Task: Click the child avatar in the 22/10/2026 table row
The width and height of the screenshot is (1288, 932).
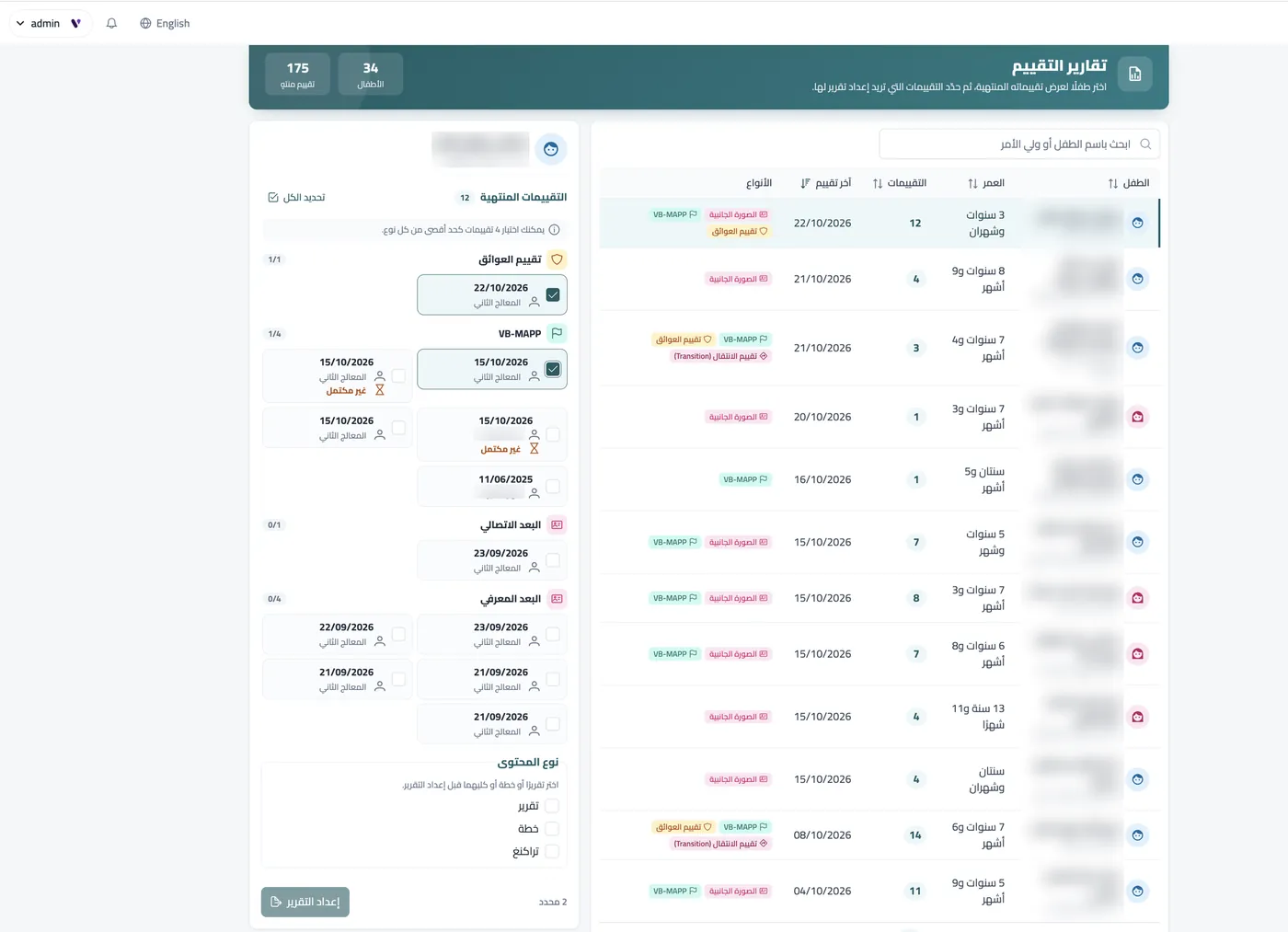Action: [x=1138, y=224]
